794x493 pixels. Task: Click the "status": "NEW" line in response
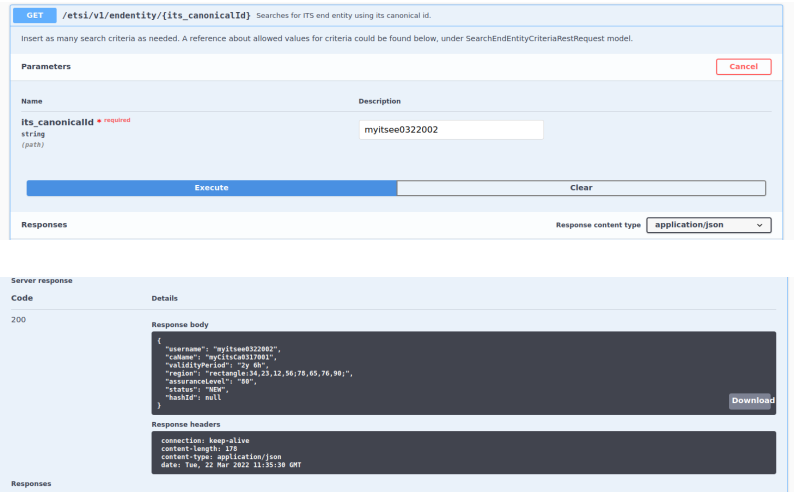pyautogui.click(x=197, y=389)
